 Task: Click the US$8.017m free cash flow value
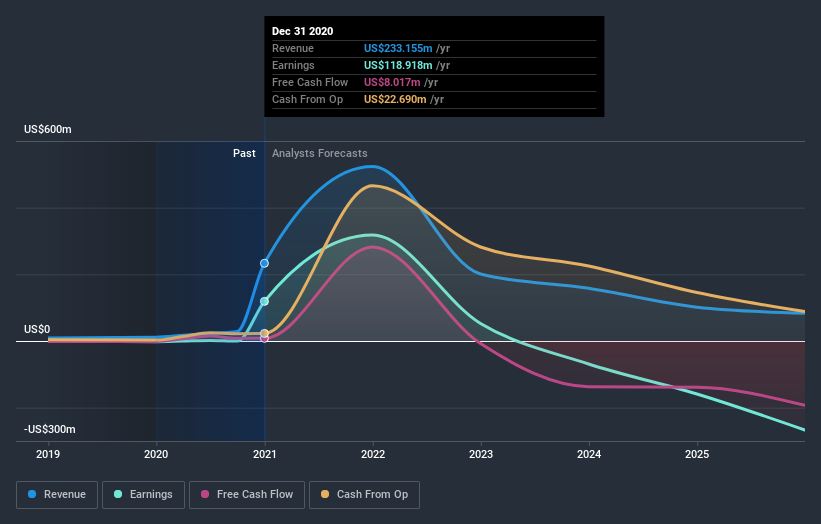392,82
